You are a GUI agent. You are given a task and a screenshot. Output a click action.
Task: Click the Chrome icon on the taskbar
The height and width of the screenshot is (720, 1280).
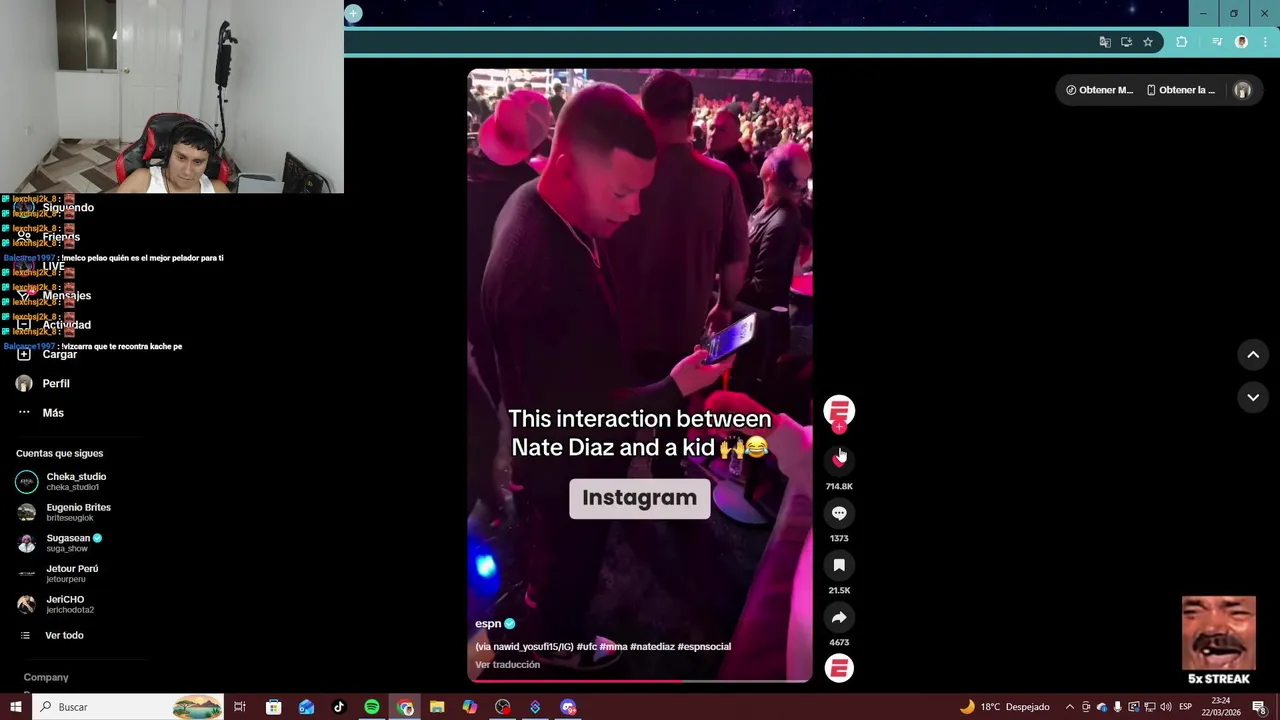tap(405, 707)
